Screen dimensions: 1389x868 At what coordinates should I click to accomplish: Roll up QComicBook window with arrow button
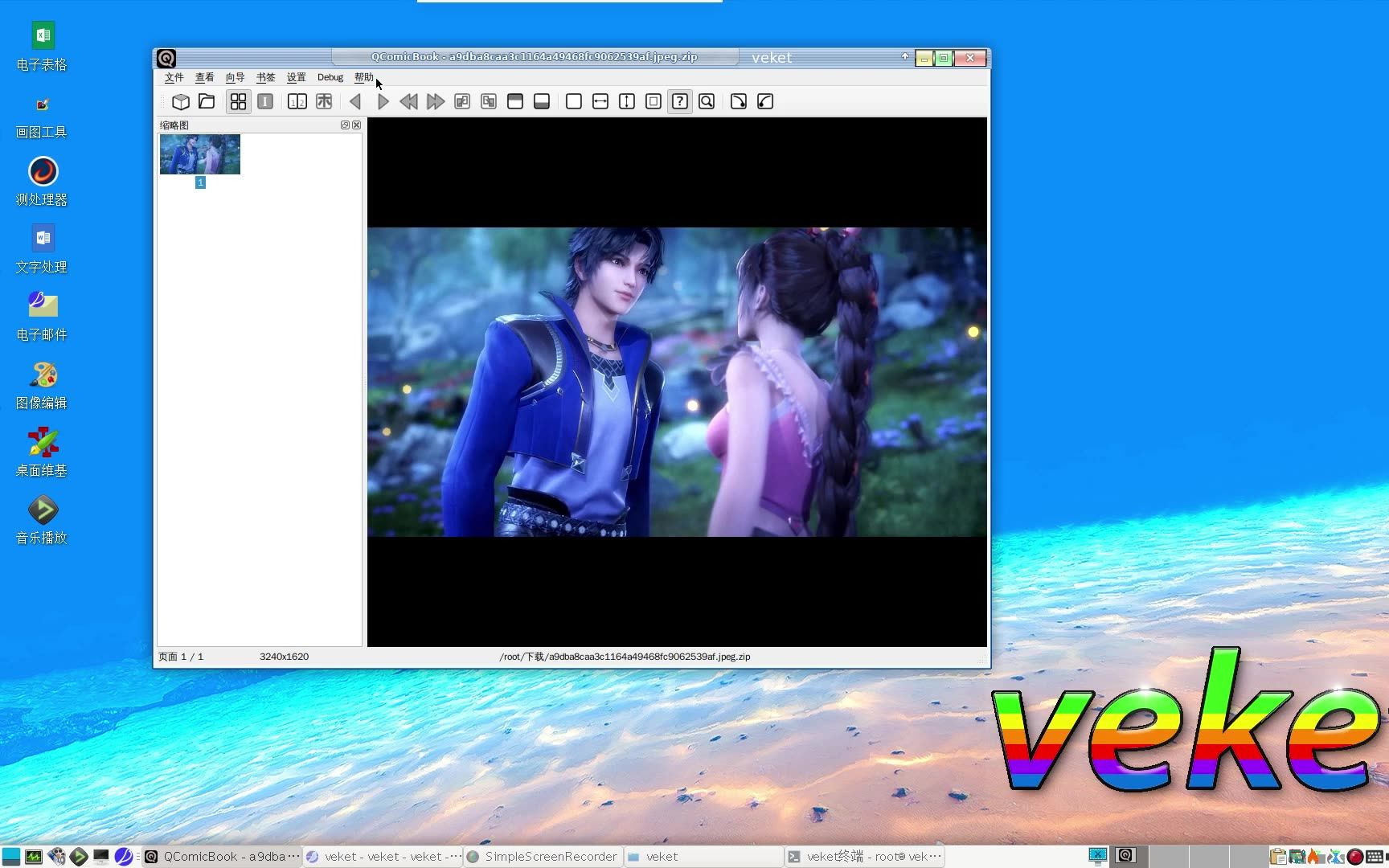click(x=904, y=57)
